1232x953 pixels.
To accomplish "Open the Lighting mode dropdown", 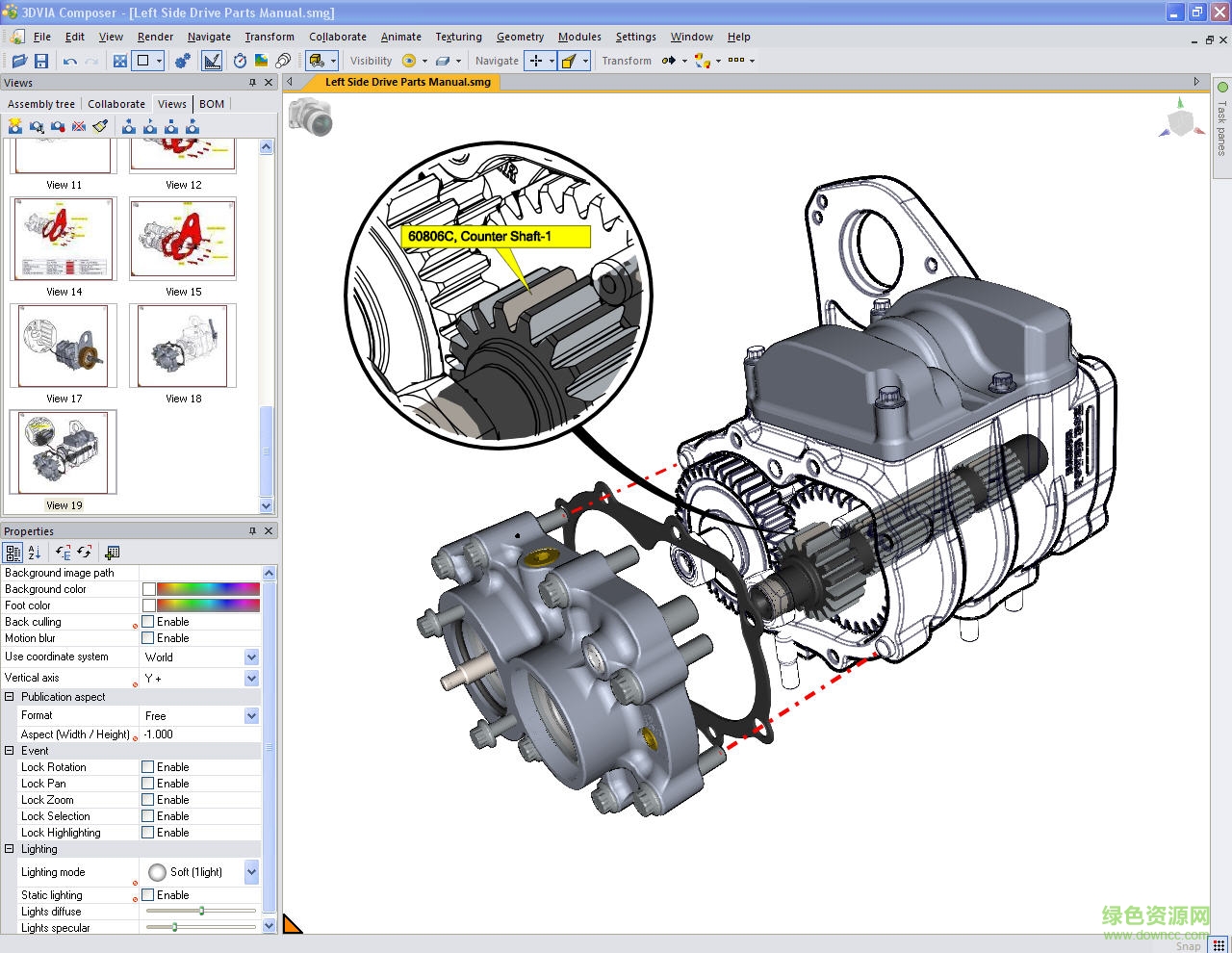I will pyautogui.click(x=250, y=872).
